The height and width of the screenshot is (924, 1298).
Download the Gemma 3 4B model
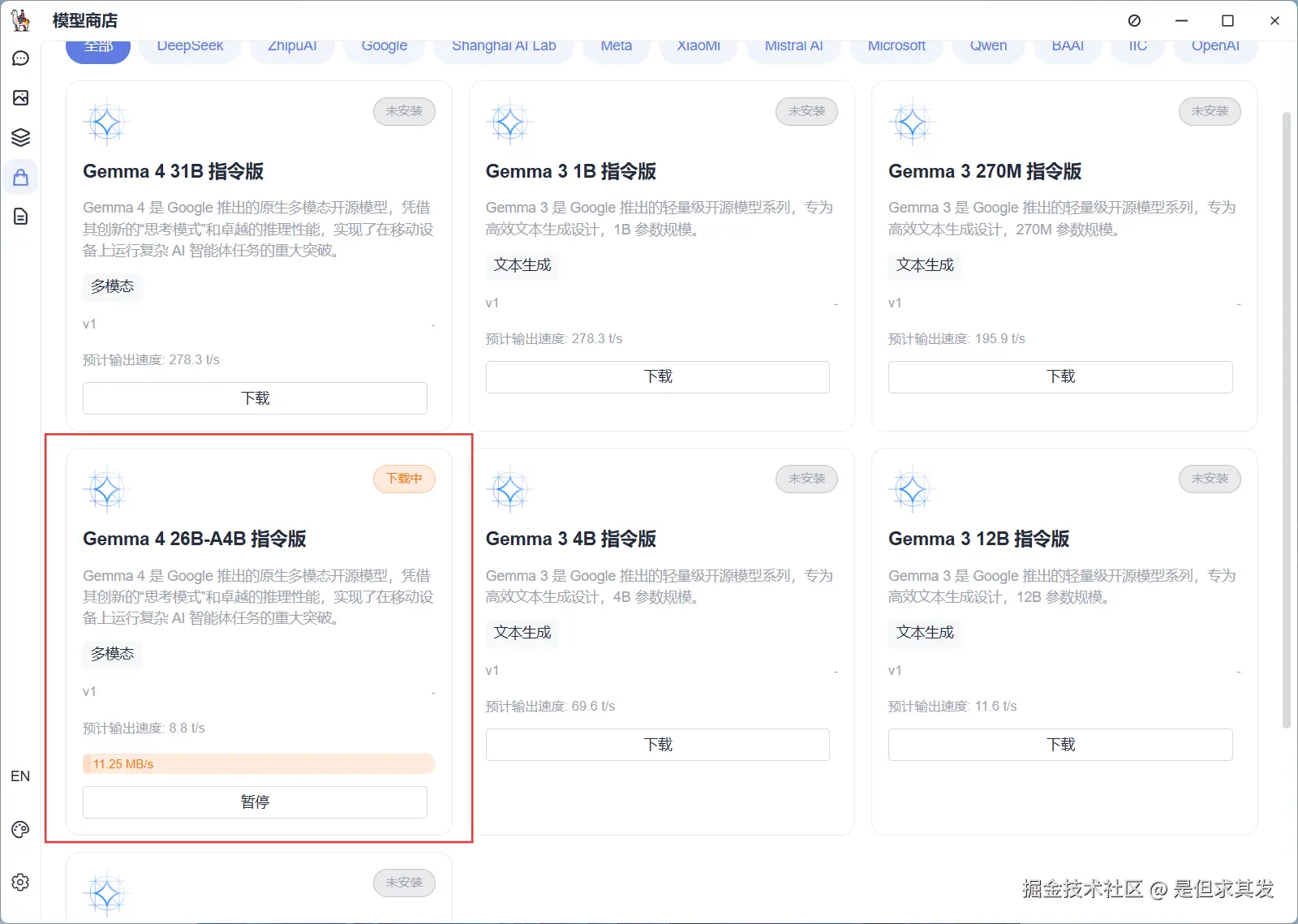click(x=657, y=744)
